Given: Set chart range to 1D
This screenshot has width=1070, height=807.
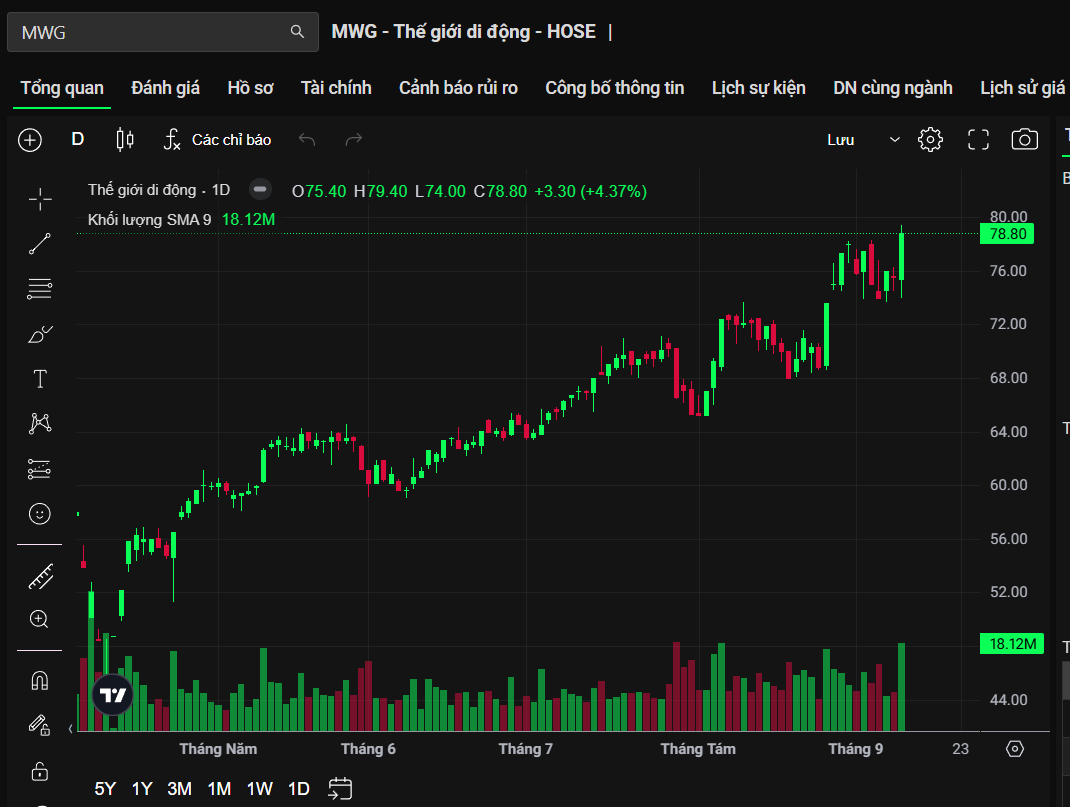Looking at the screenshot, I should (299, 789).
